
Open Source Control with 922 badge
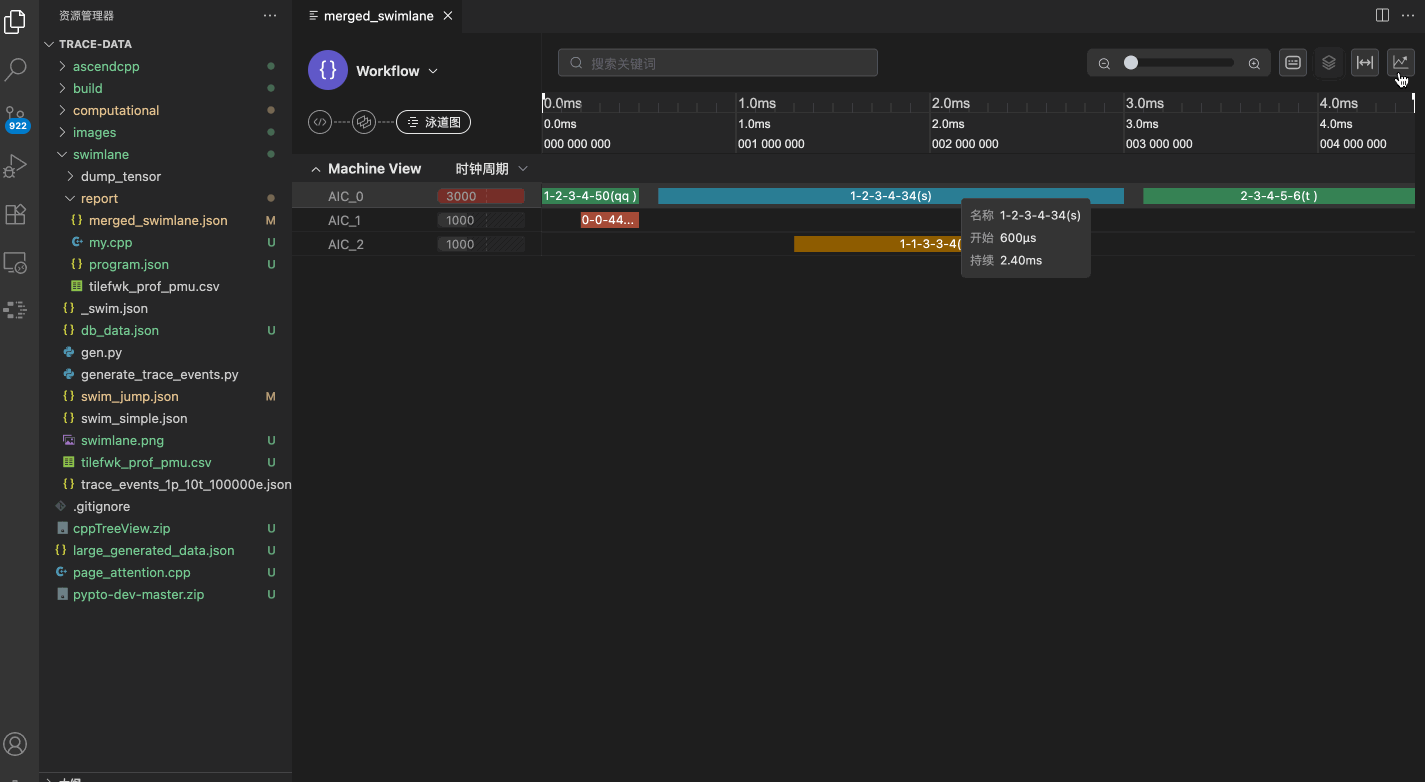16,118
